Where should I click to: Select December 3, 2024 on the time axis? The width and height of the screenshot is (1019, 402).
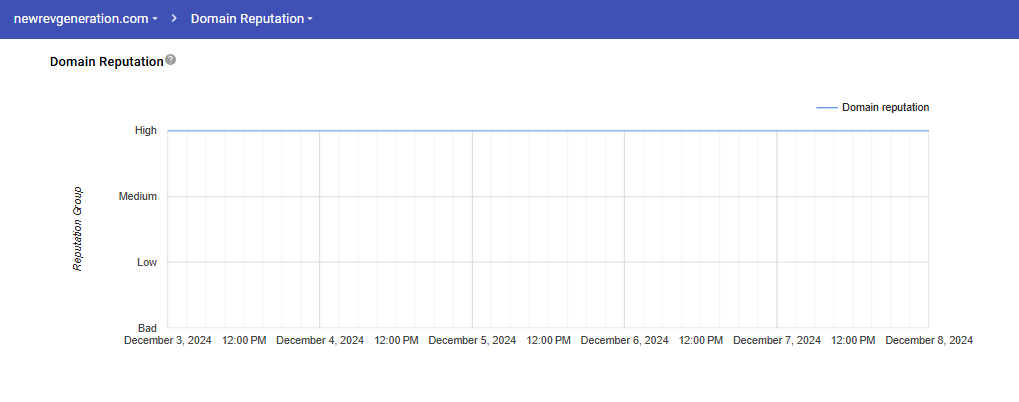[168, 341]
